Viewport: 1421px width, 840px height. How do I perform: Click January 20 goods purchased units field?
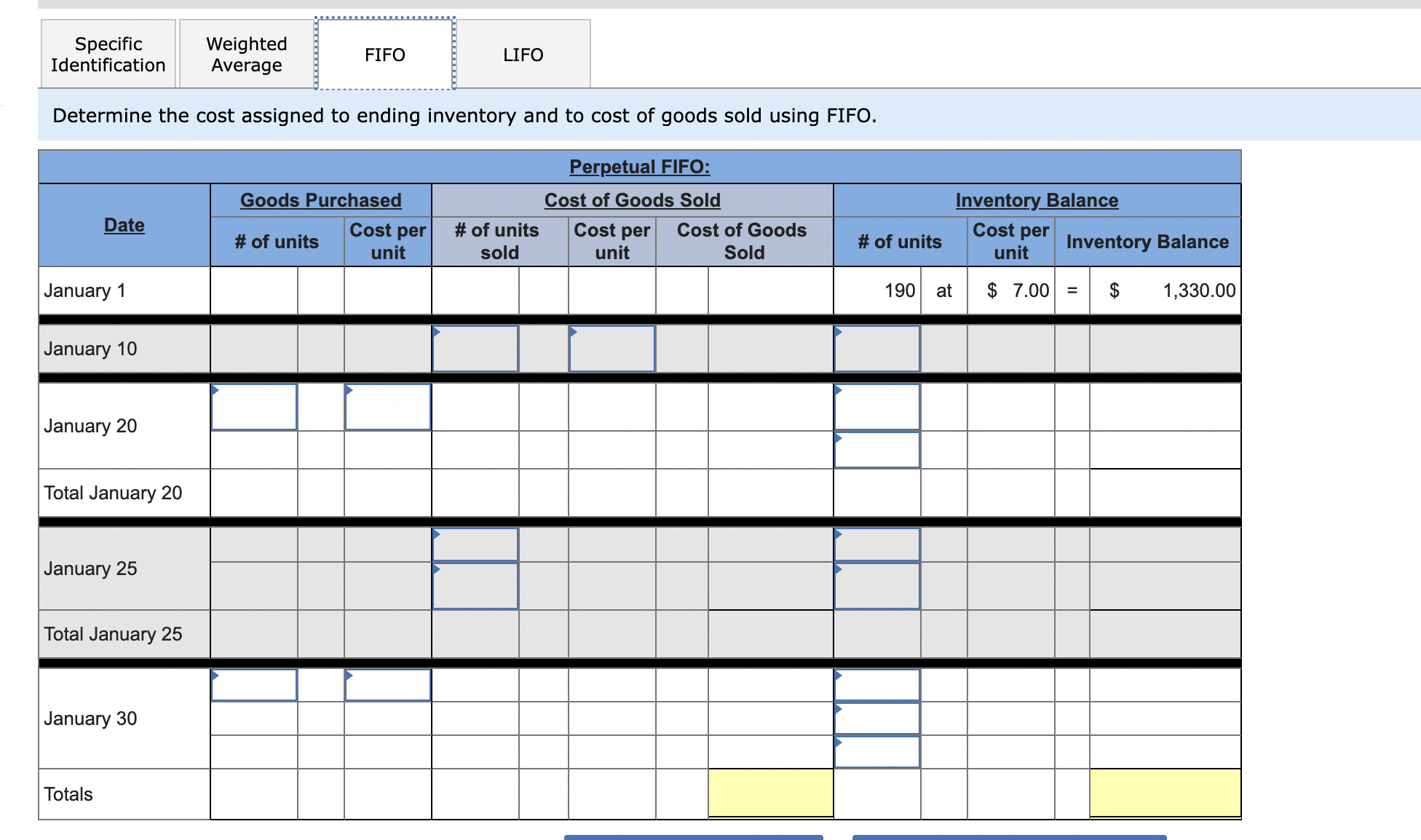tap(253, 408)
